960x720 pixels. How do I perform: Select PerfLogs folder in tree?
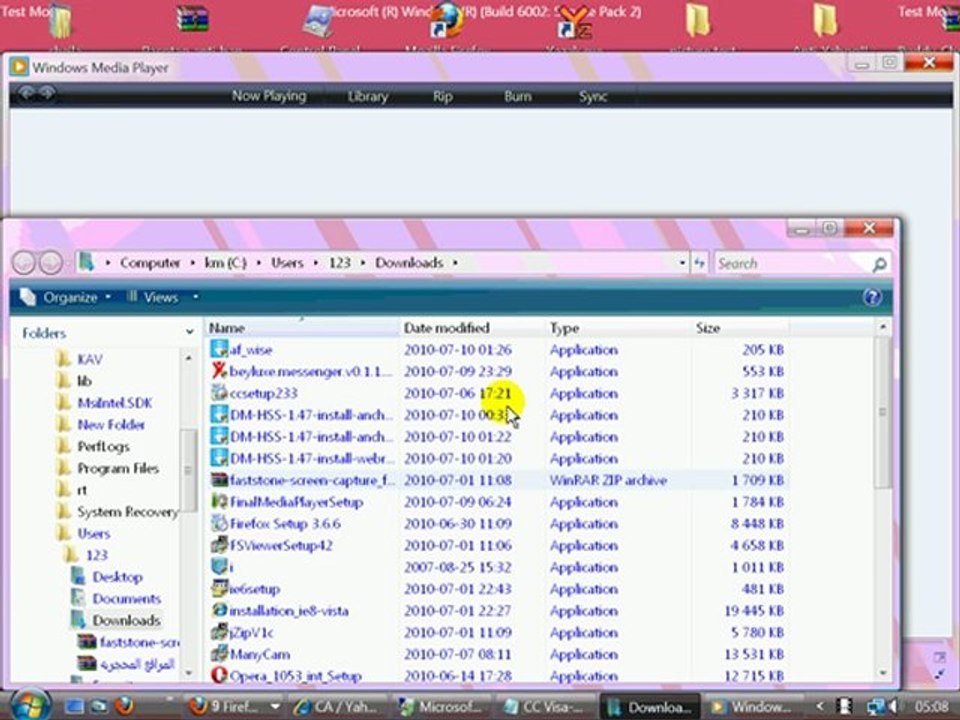pyautogui.click(x=103, y=446)
